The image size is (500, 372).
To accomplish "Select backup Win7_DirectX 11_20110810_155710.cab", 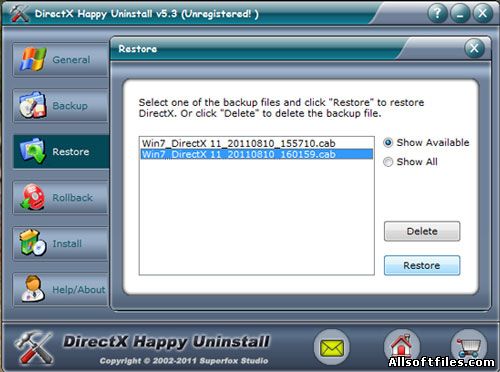I will (257, 143).
